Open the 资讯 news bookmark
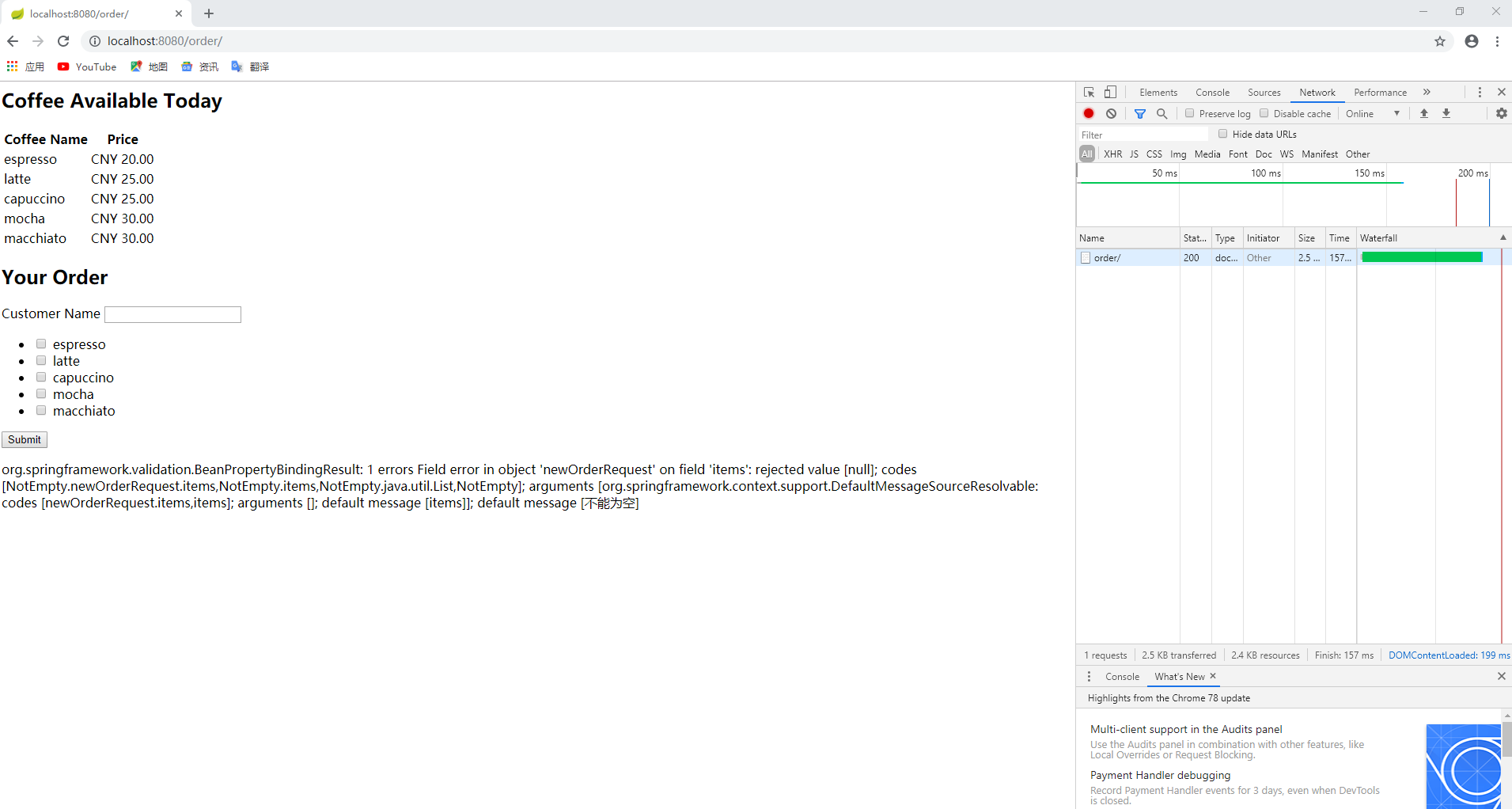The height and width of the screenshot is (809, 1512). pos(200,66)
